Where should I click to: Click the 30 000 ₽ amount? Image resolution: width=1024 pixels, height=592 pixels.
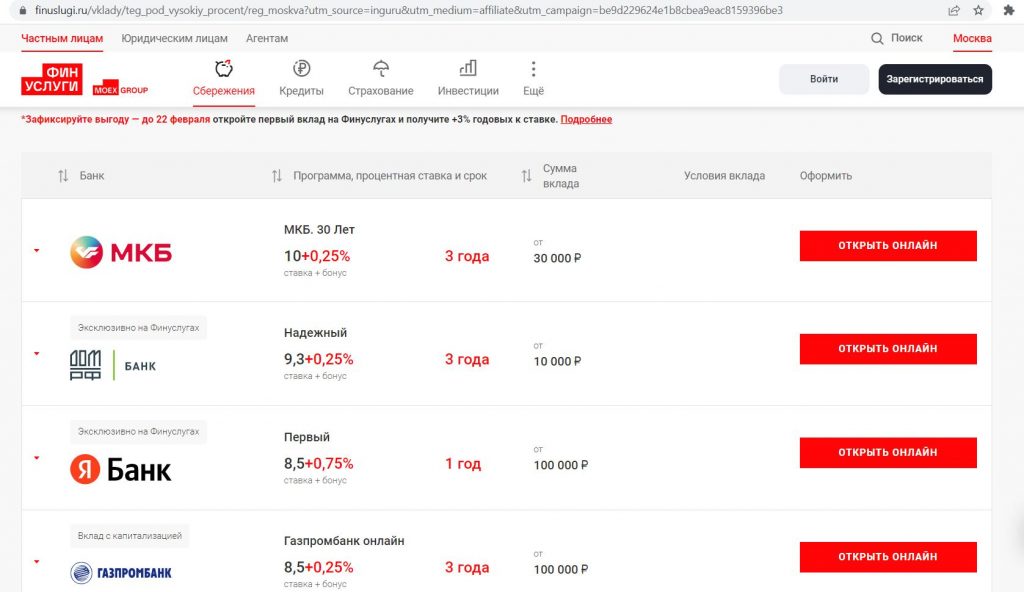tap(557, 258)
